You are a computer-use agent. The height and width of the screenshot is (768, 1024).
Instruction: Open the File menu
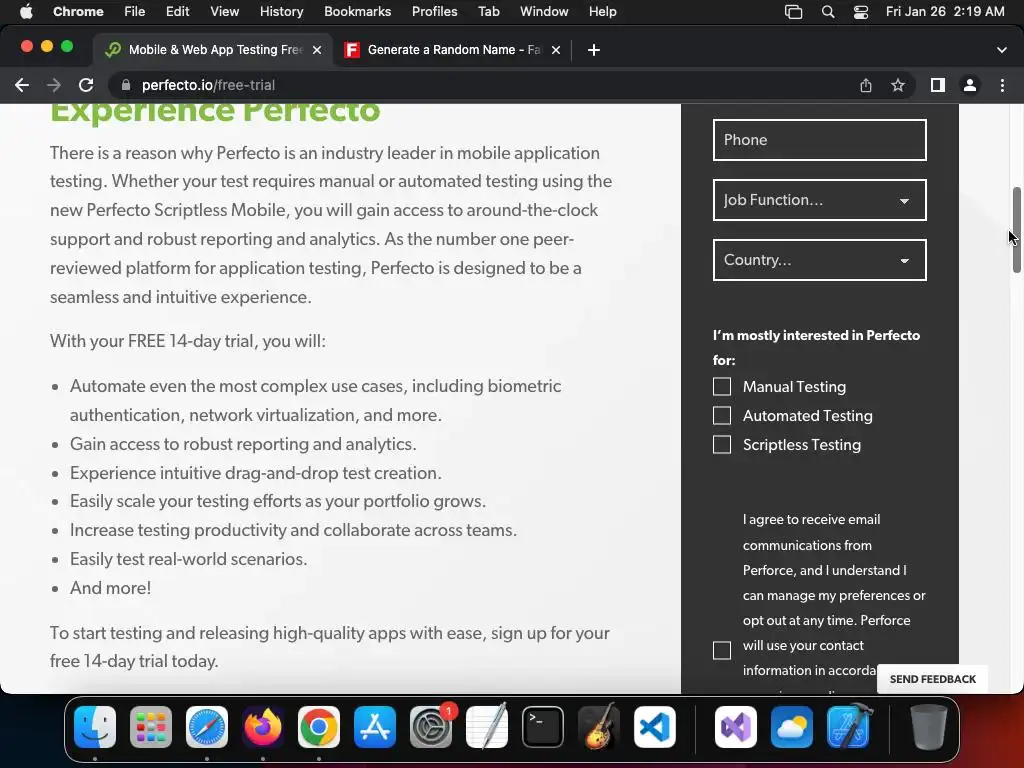coord(135,12)
